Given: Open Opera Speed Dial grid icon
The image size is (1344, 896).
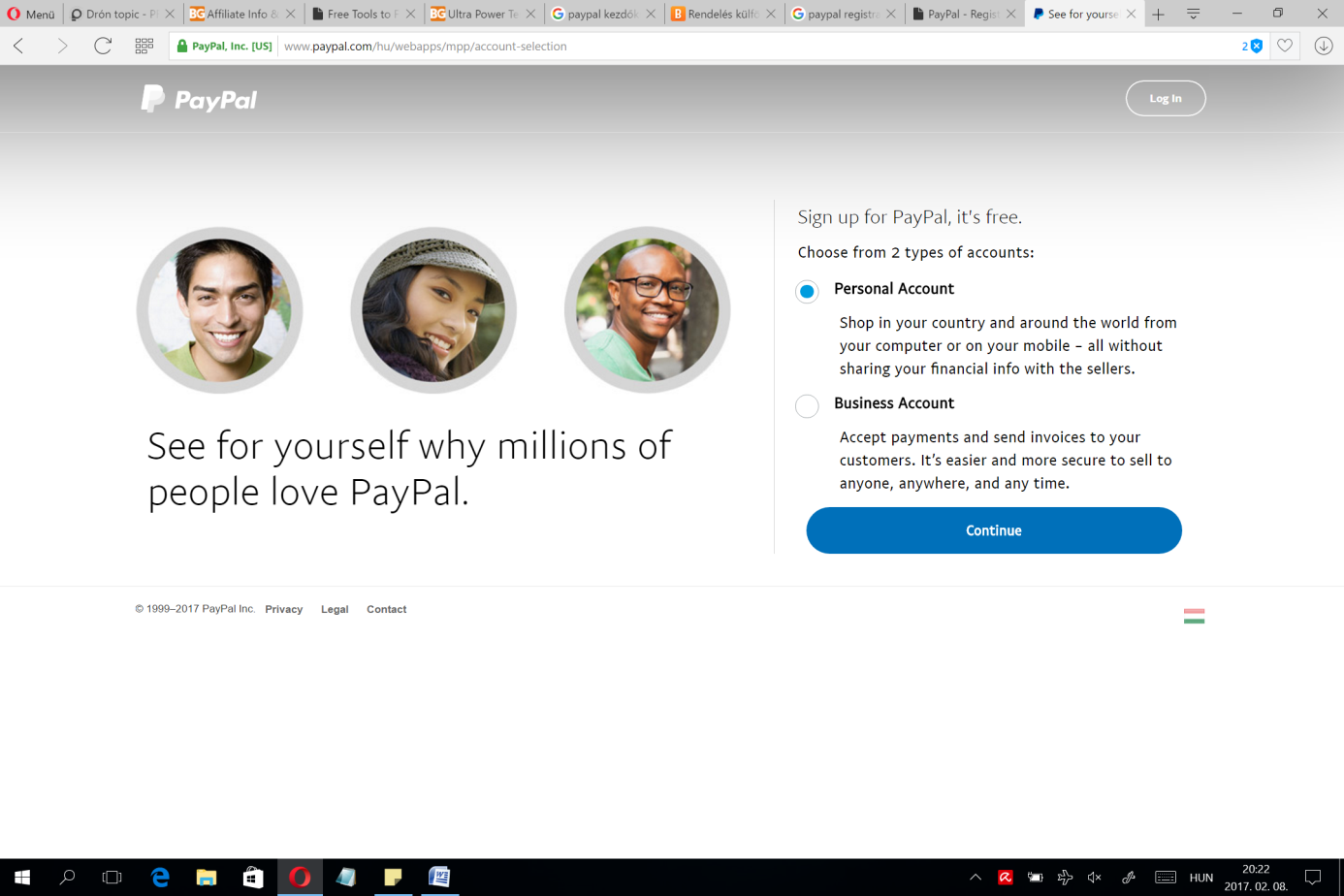Looking at the screenshot, I should [x=144, y=46].
